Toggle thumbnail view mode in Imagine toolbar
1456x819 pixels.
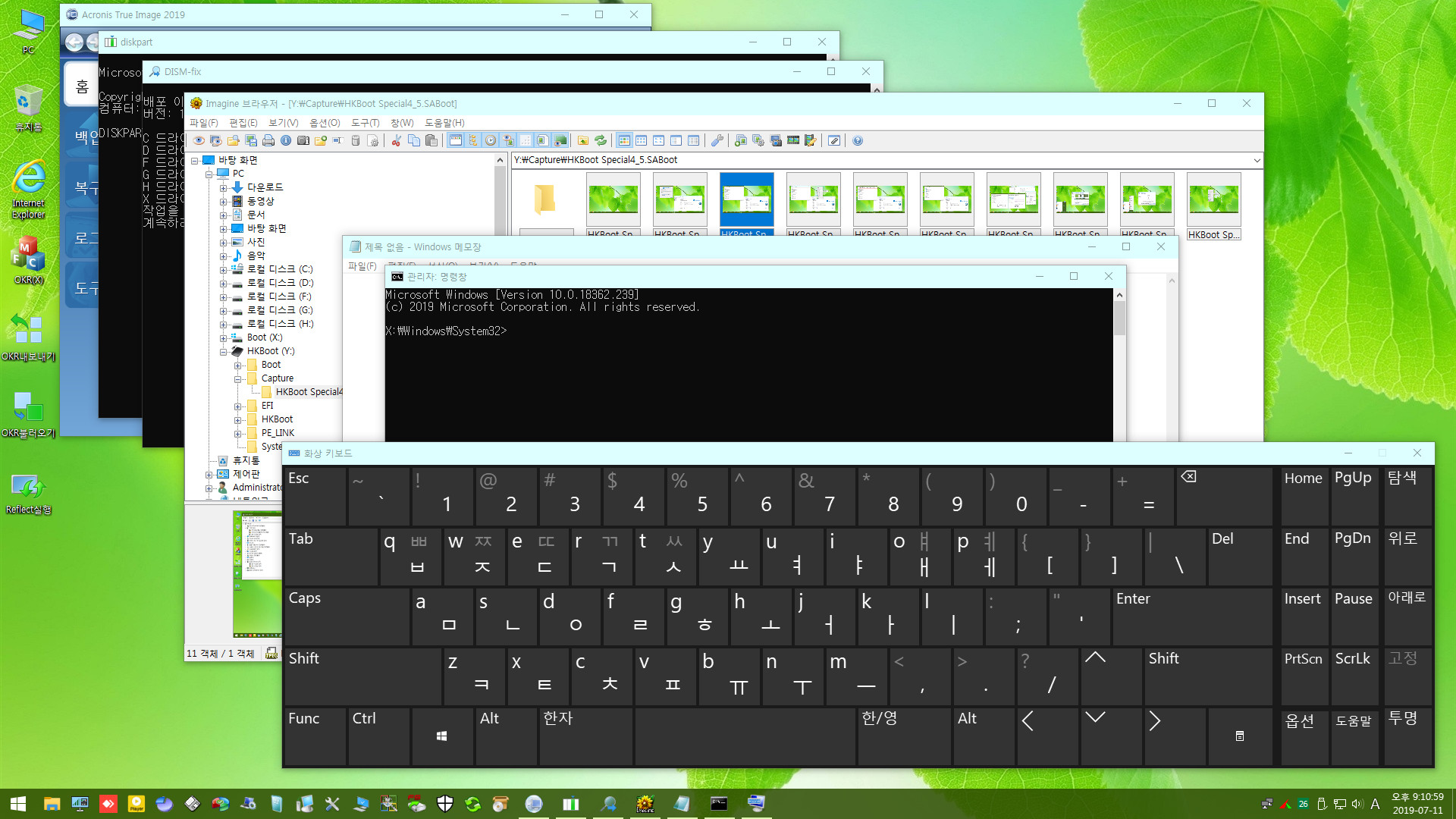click(624, 140)
